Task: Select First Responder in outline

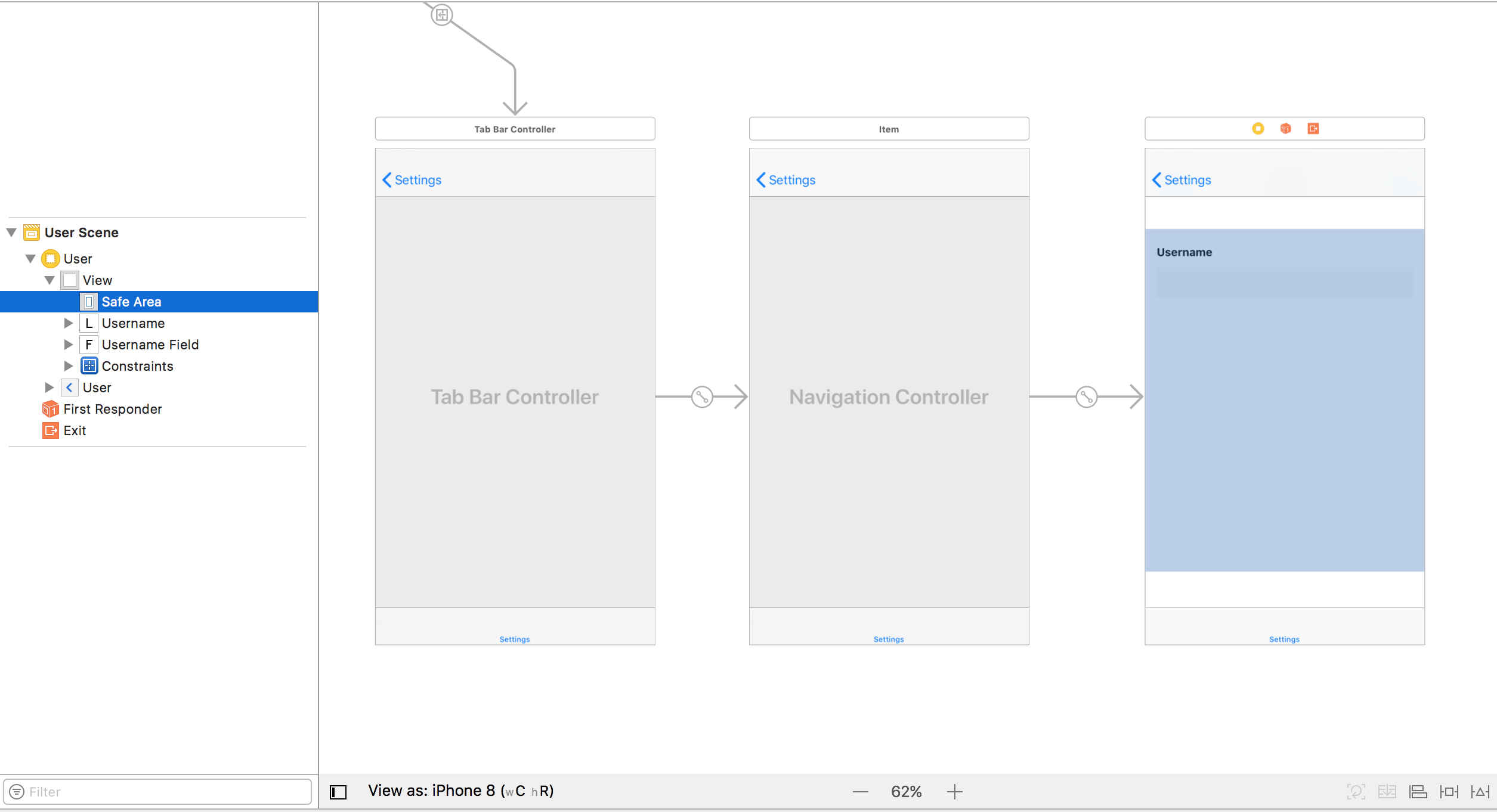Action: pos(113,409)
